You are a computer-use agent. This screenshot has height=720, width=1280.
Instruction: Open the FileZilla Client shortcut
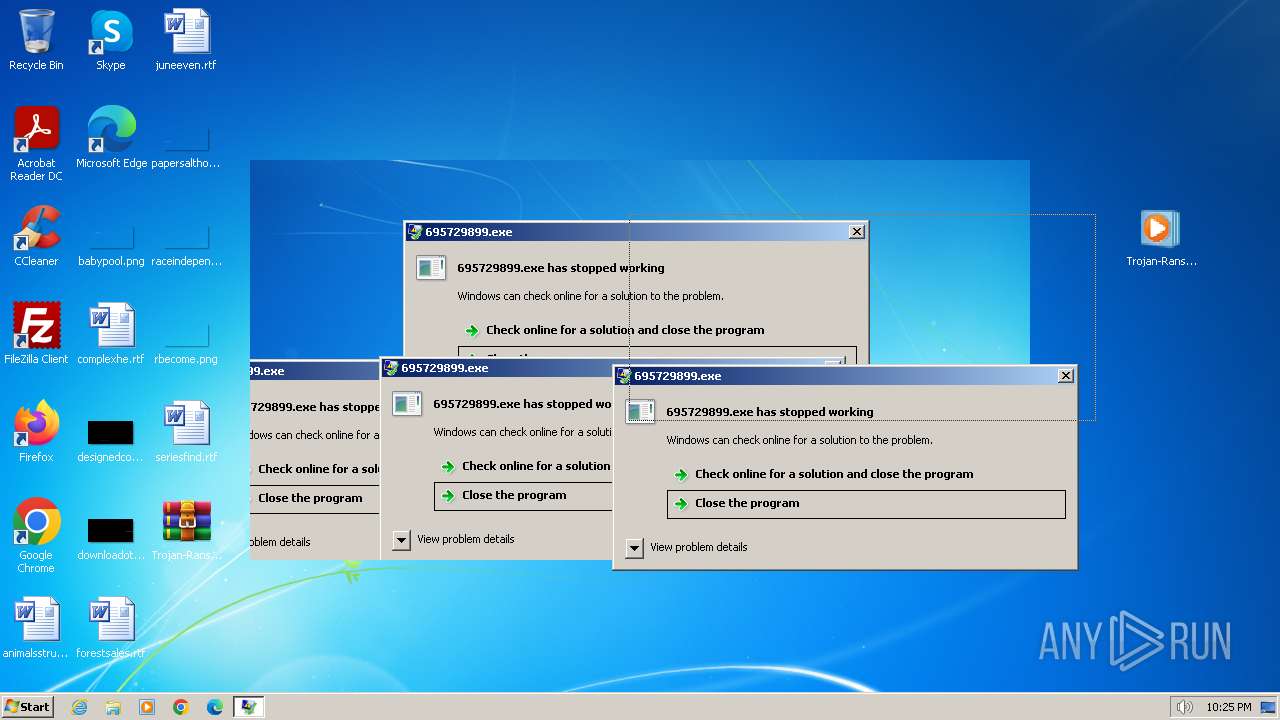(x=36, y=334)
